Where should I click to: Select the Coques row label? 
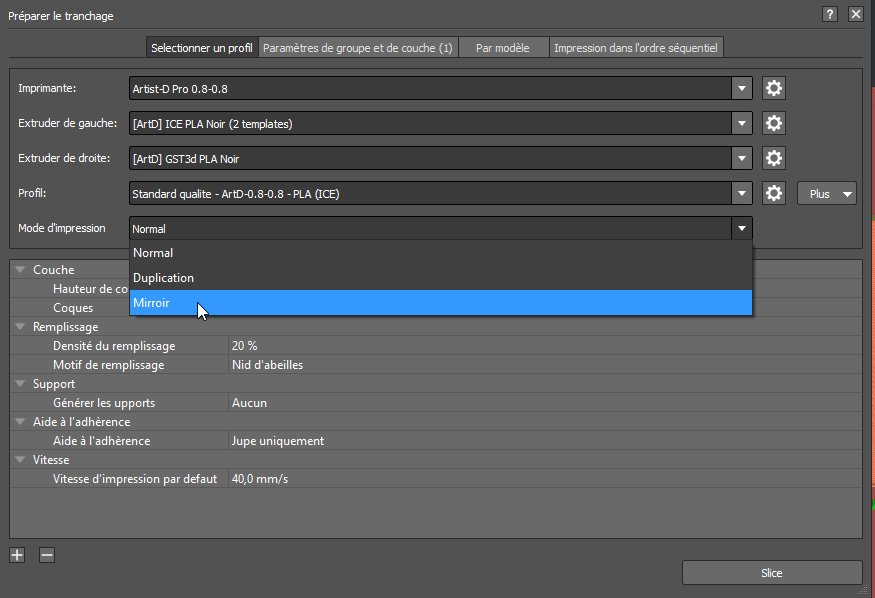(x=73, y=308)
